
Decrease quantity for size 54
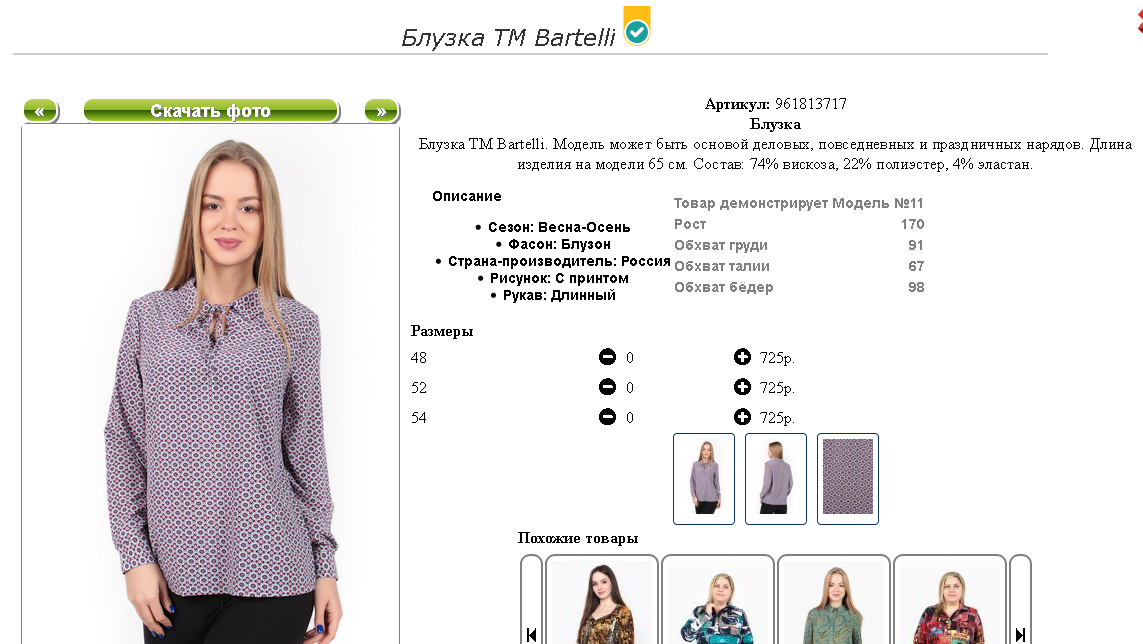[x=607, y=416]
